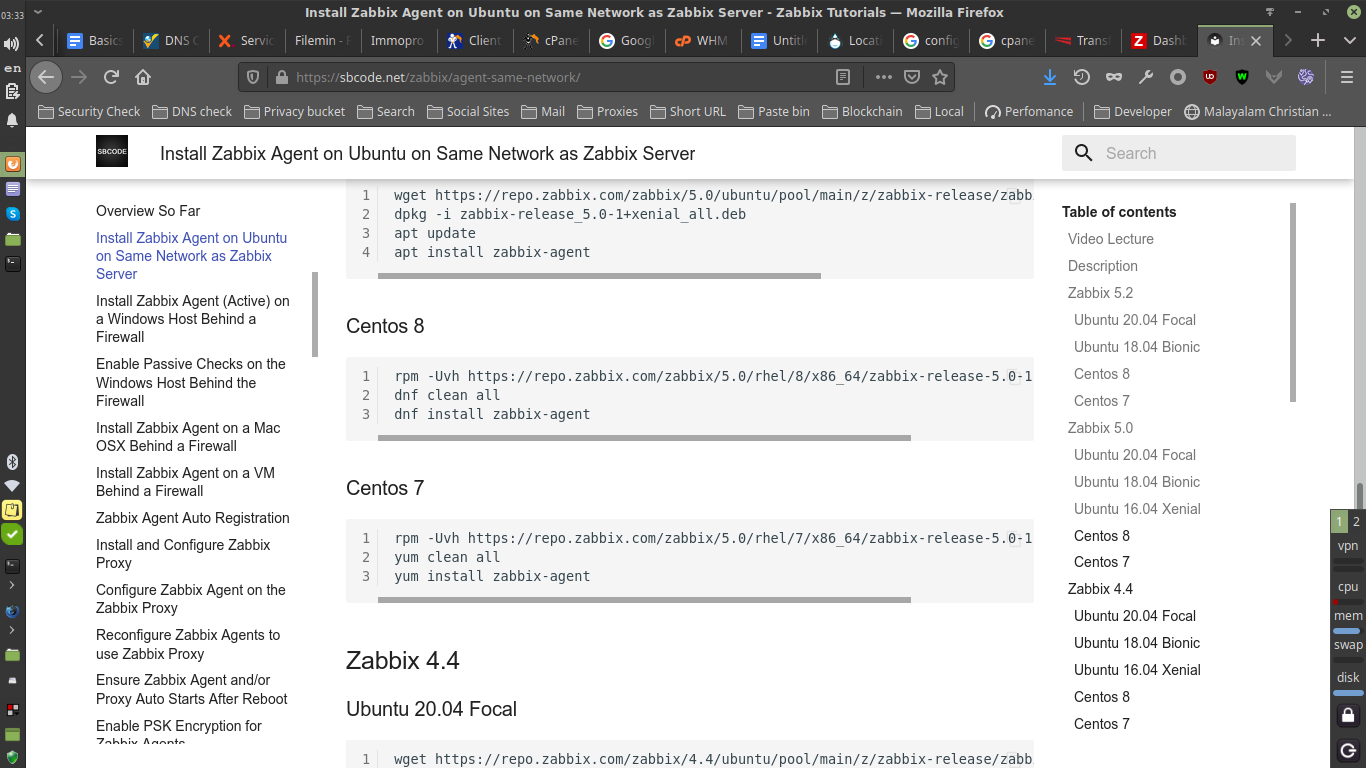The image size is (1366, 768).
Task: Switch to the DNS C tab
Action: 171,41
